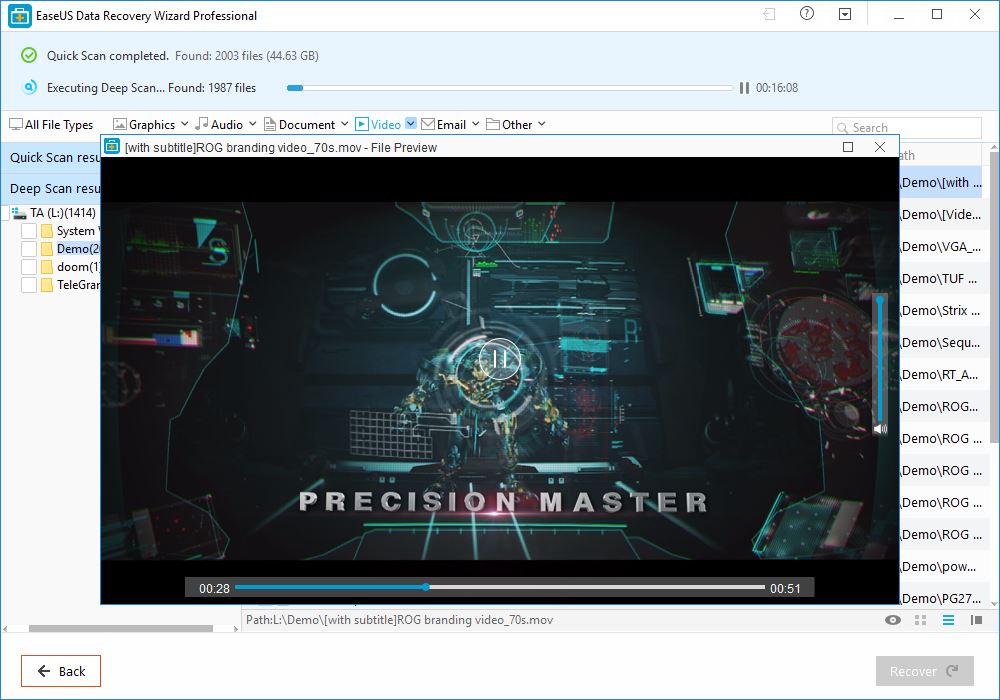Switch to the list view icon
The image size is (1000, 700).
coord(948,620)
